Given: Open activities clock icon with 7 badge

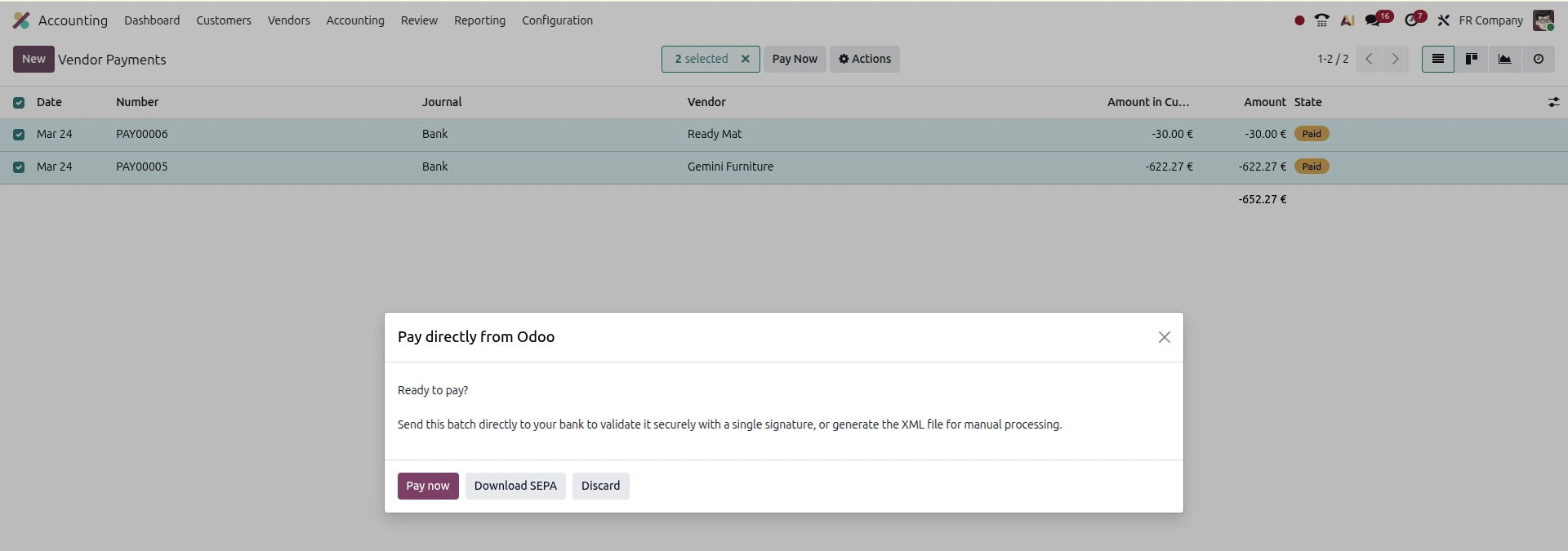Looking at the screenshot, I should (1415, 20).
